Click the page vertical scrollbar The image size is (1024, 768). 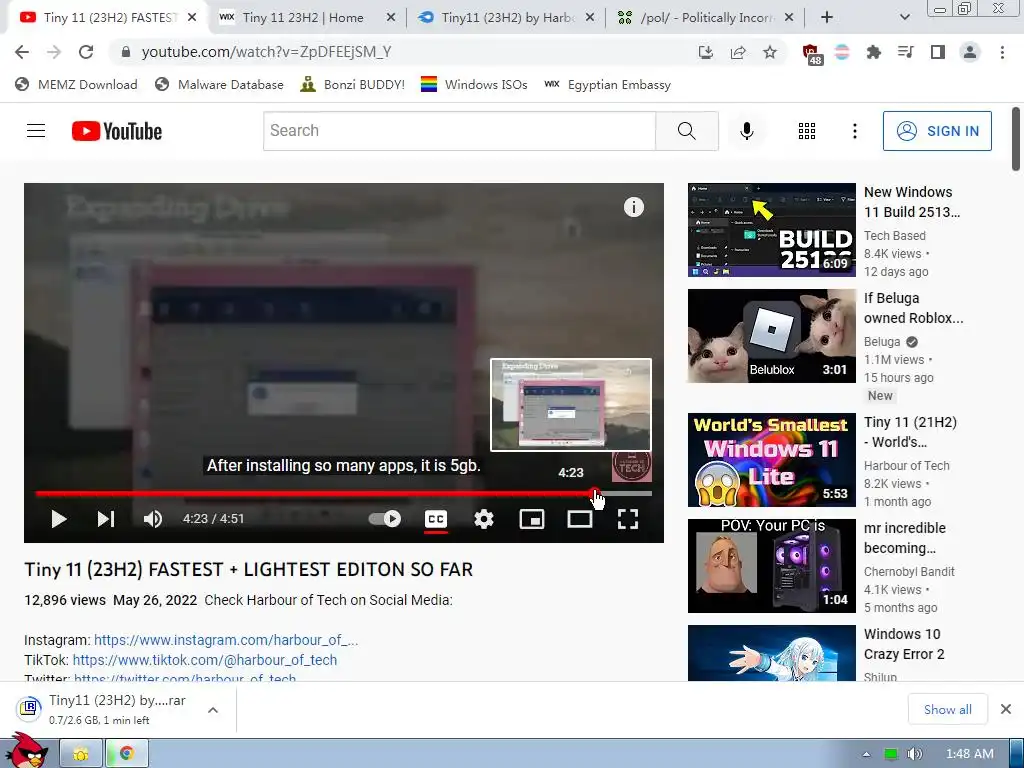[x=1016, y=139]
